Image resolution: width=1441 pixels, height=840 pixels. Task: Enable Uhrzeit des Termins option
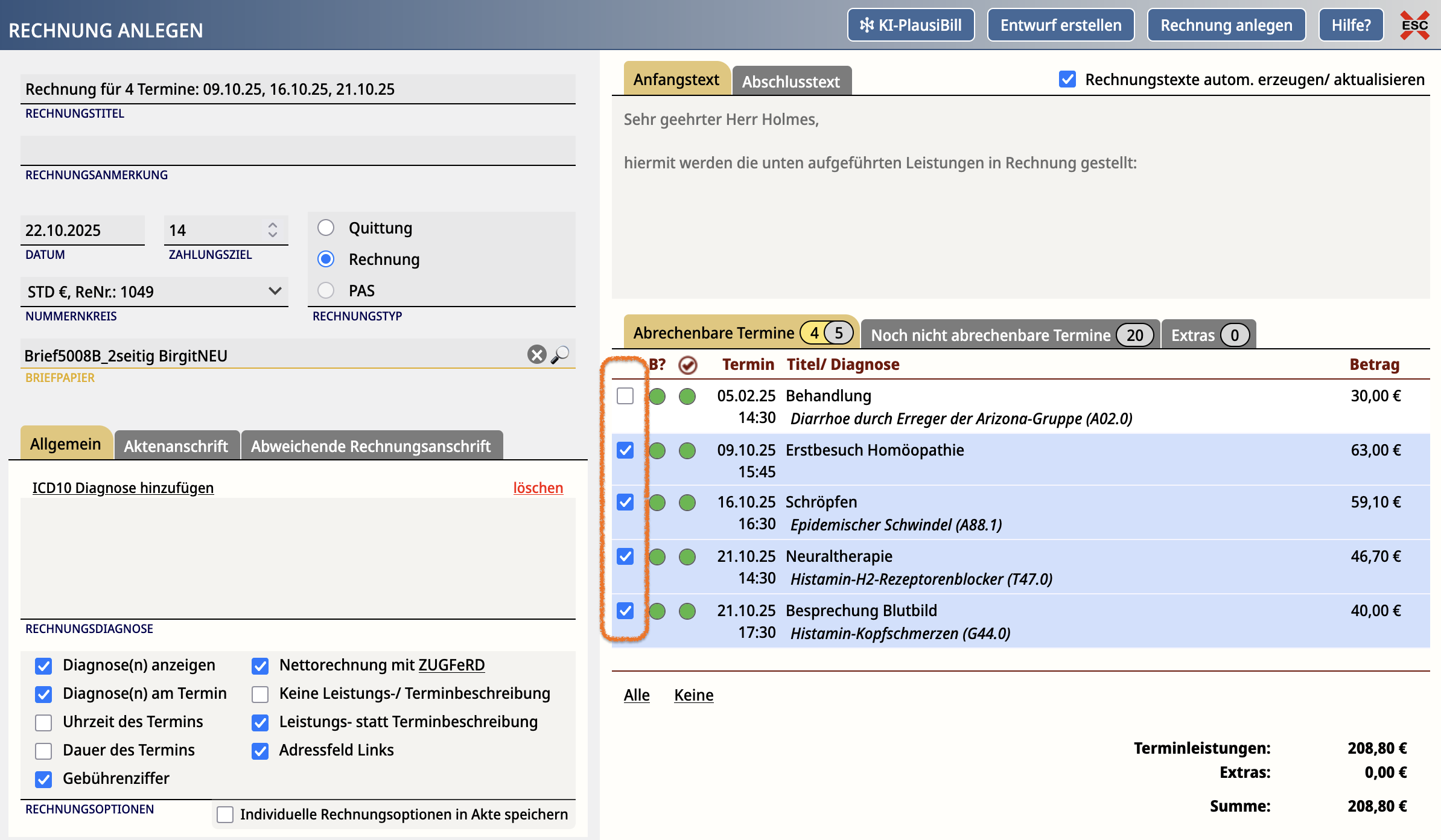[x=43, y=722]
